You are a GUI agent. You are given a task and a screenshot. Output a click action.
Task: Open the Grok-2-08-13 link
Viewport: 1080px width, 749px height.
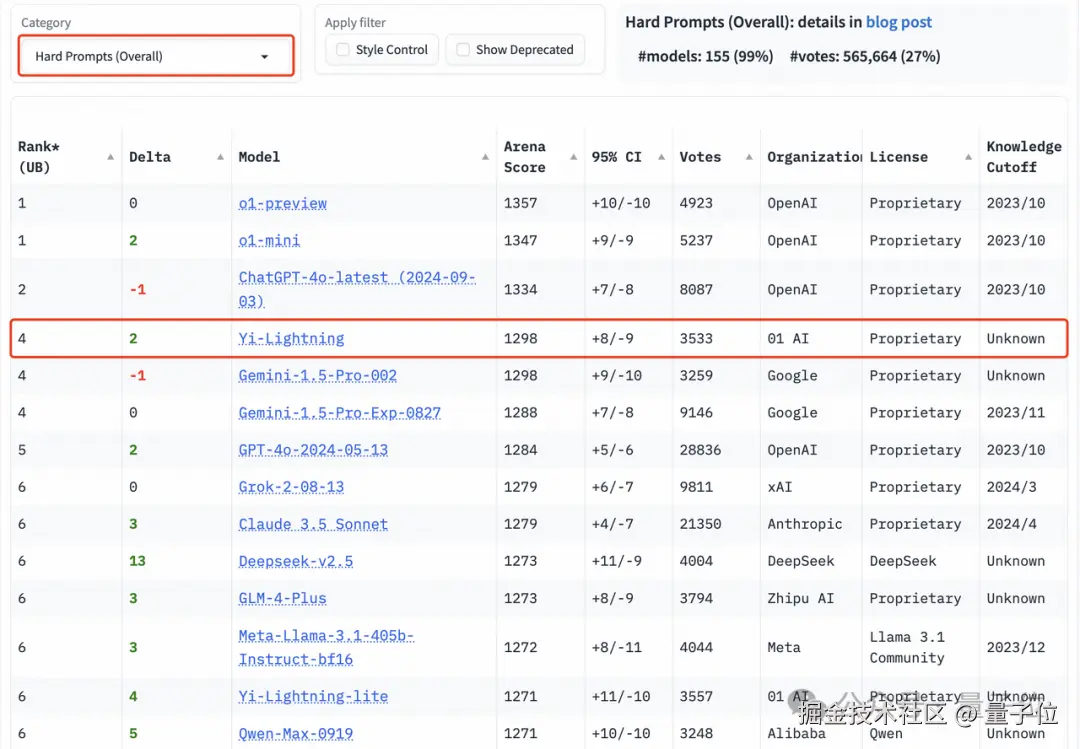tap(291, 487)
